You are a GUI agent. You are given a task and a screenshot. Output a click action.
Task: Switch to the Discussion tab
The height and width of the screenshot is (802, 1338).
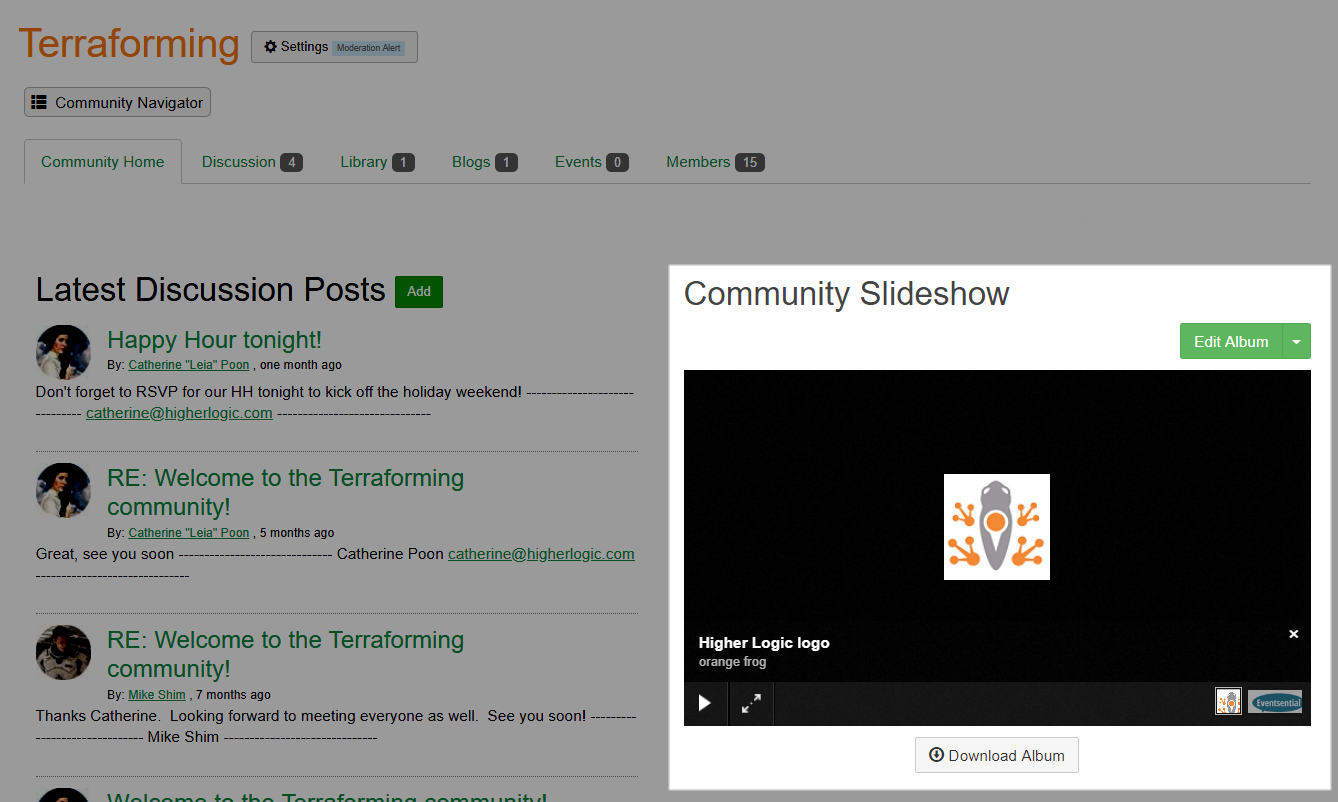pyautogui.click(x=251, y=162)
